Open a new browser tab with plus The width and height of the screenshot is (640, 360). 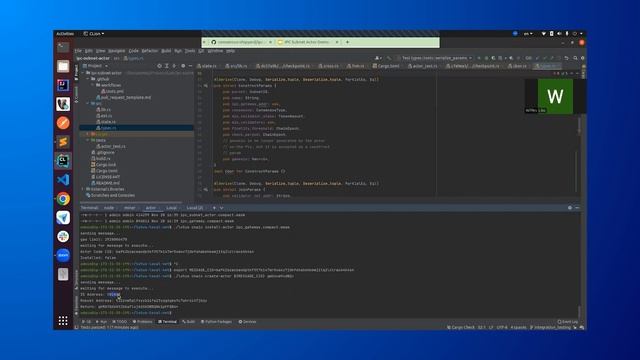[x=347, y=42]
